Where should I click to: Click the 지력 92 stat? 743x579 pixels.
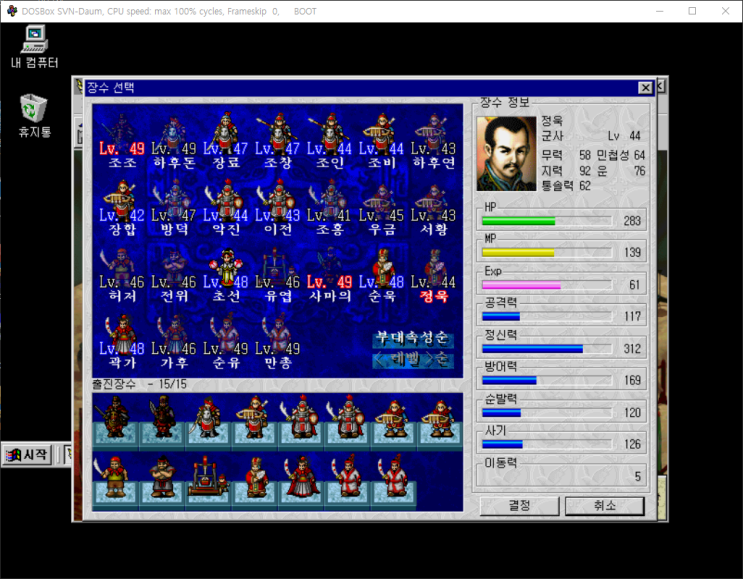click(566, 171)
